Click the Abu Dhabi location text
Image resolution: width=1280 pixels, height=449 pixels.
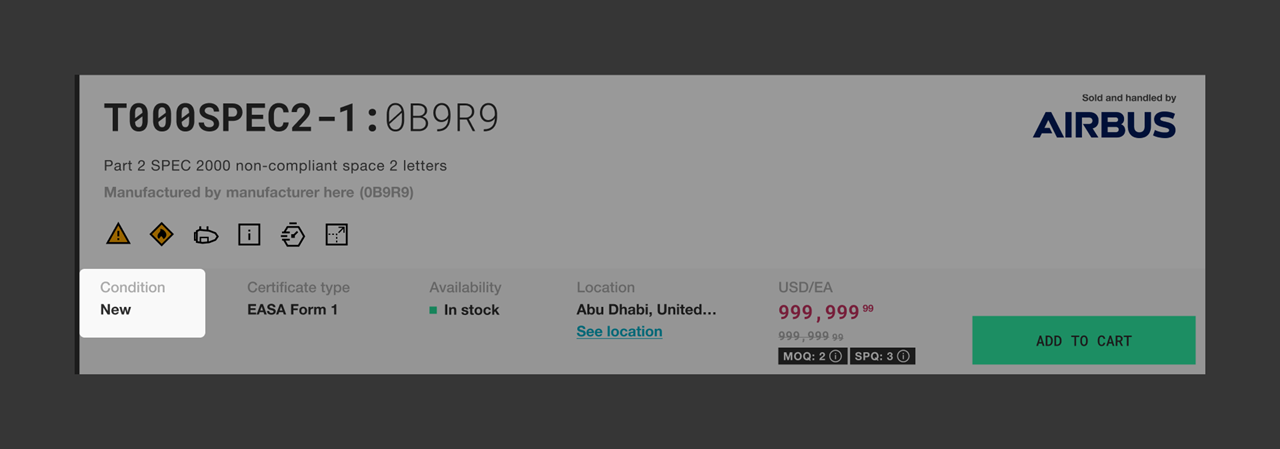[646, 310]
